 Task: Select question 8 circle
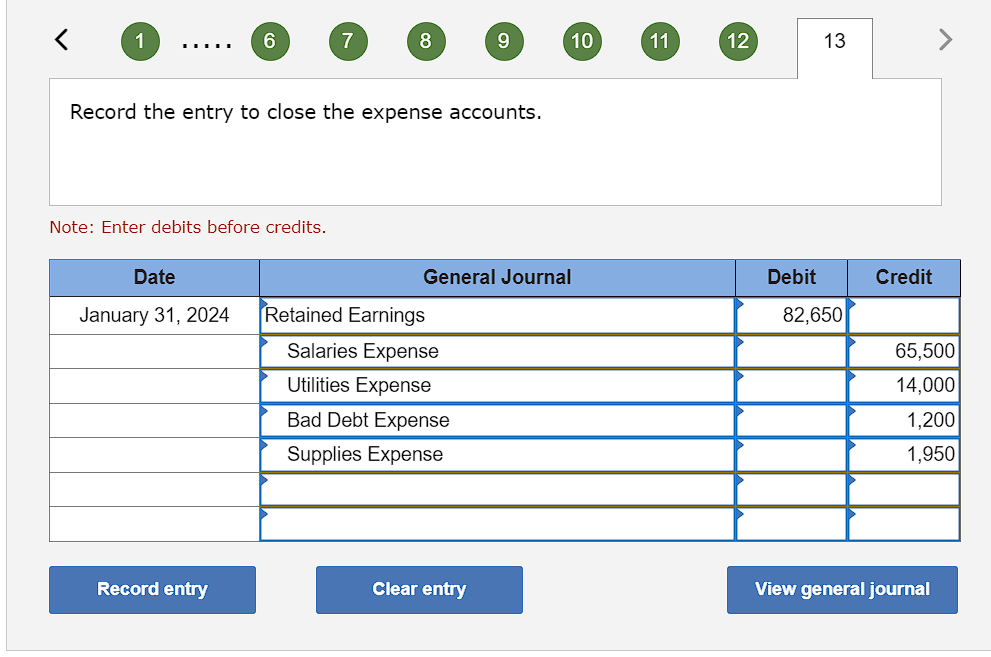point(426,41)
